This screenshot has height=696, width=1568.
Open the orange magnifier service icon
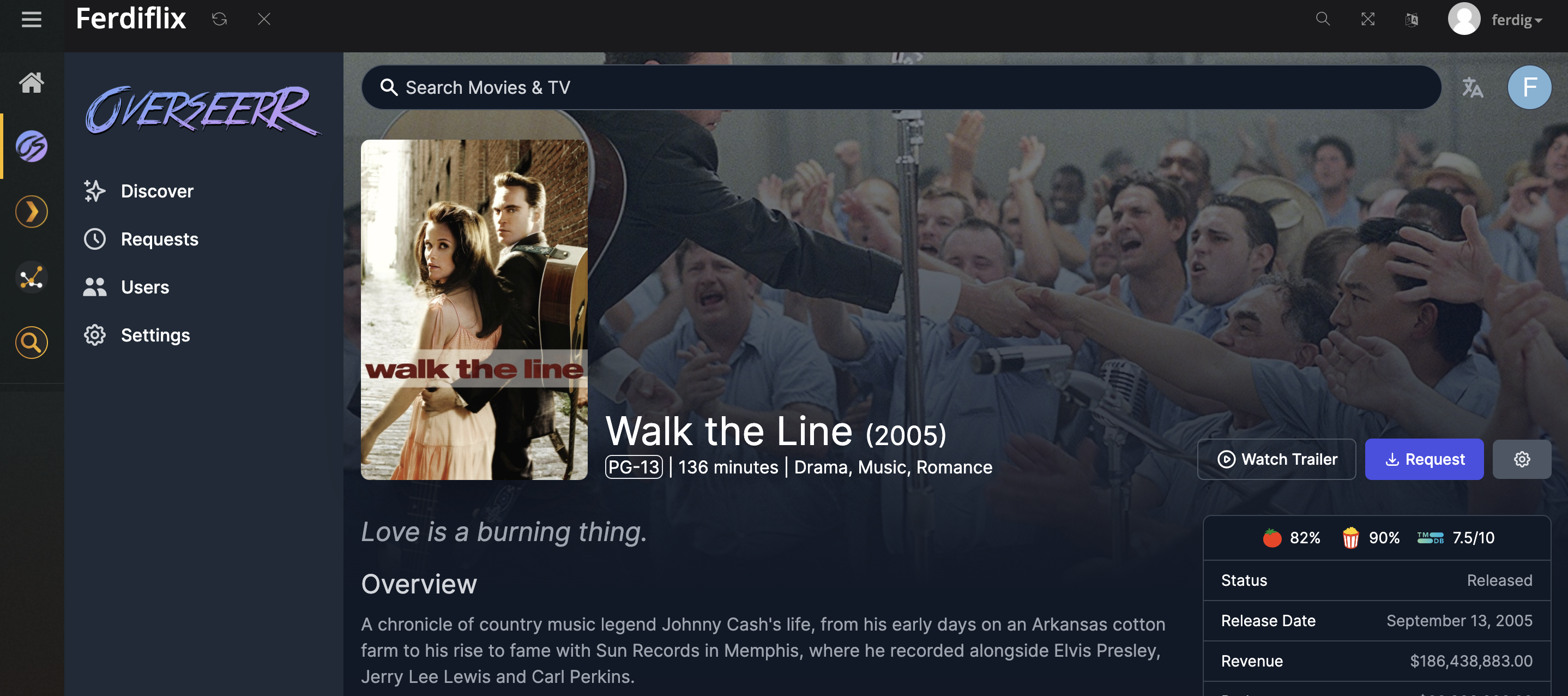tap(32, 342)
